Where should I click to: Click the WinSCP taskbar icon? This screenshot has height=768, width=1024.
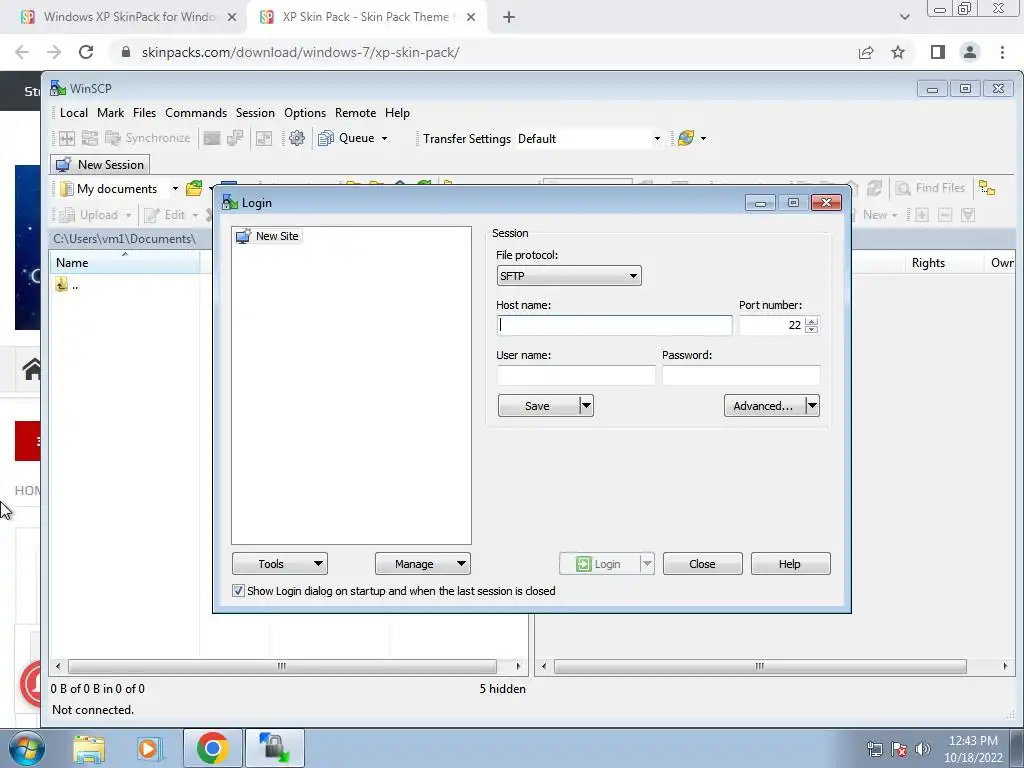[274, 748]
